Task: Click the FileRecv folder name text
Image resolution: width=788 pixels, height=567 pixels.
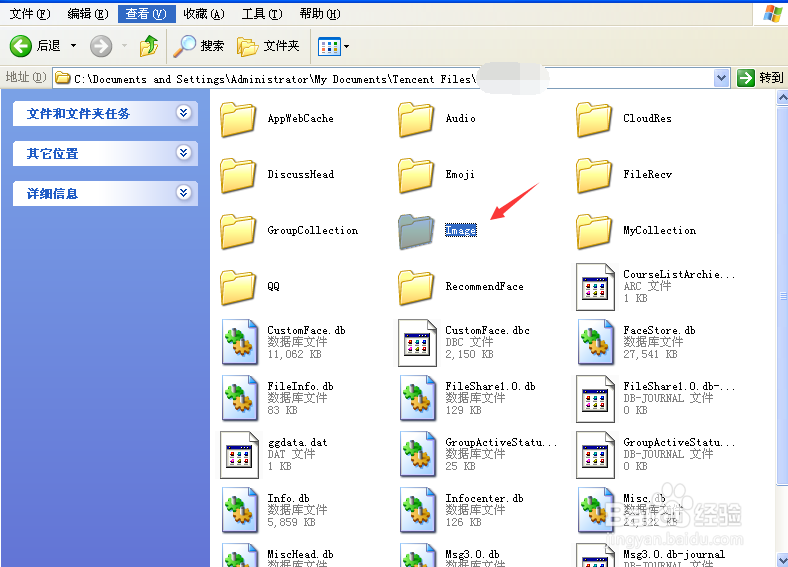Action: [x=647, y=174]
